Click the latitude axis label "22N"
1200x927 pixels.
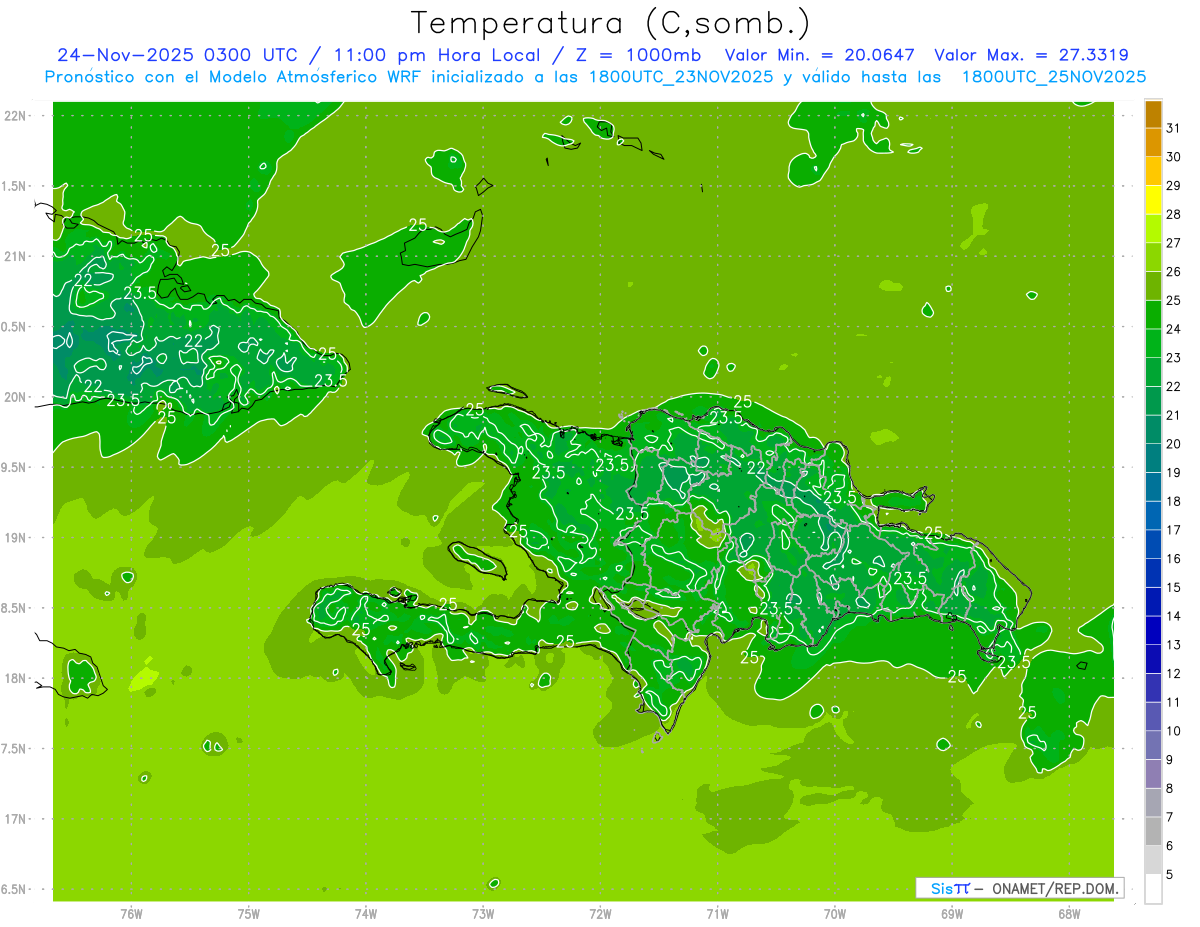(14, 116)
